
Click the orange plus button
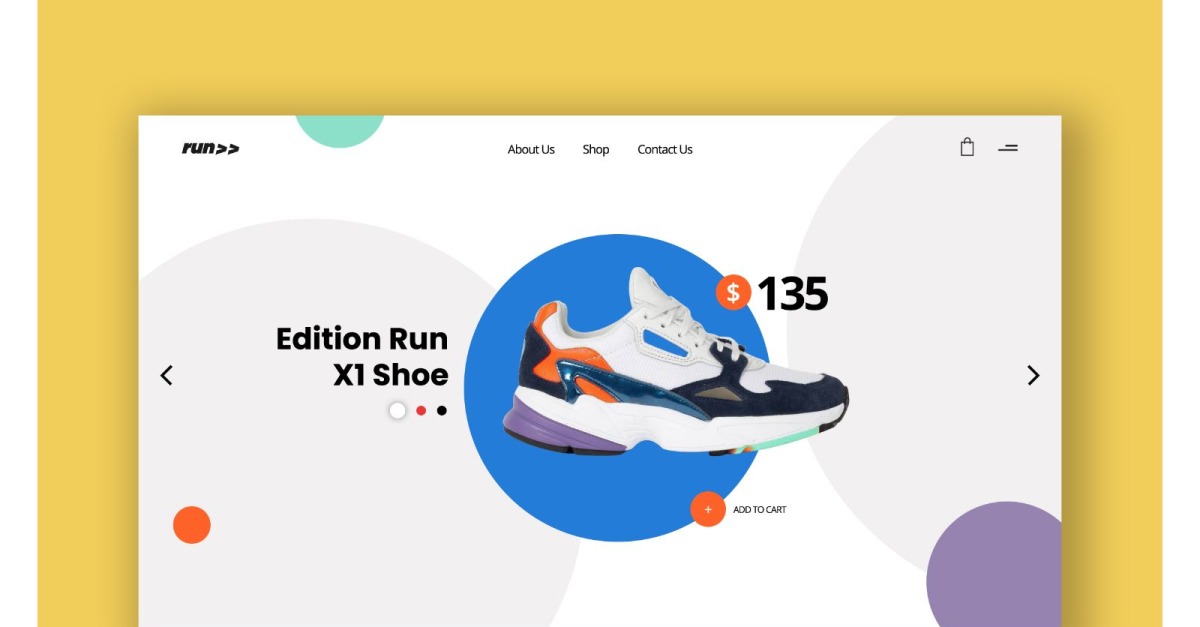(x=708, y=509)
